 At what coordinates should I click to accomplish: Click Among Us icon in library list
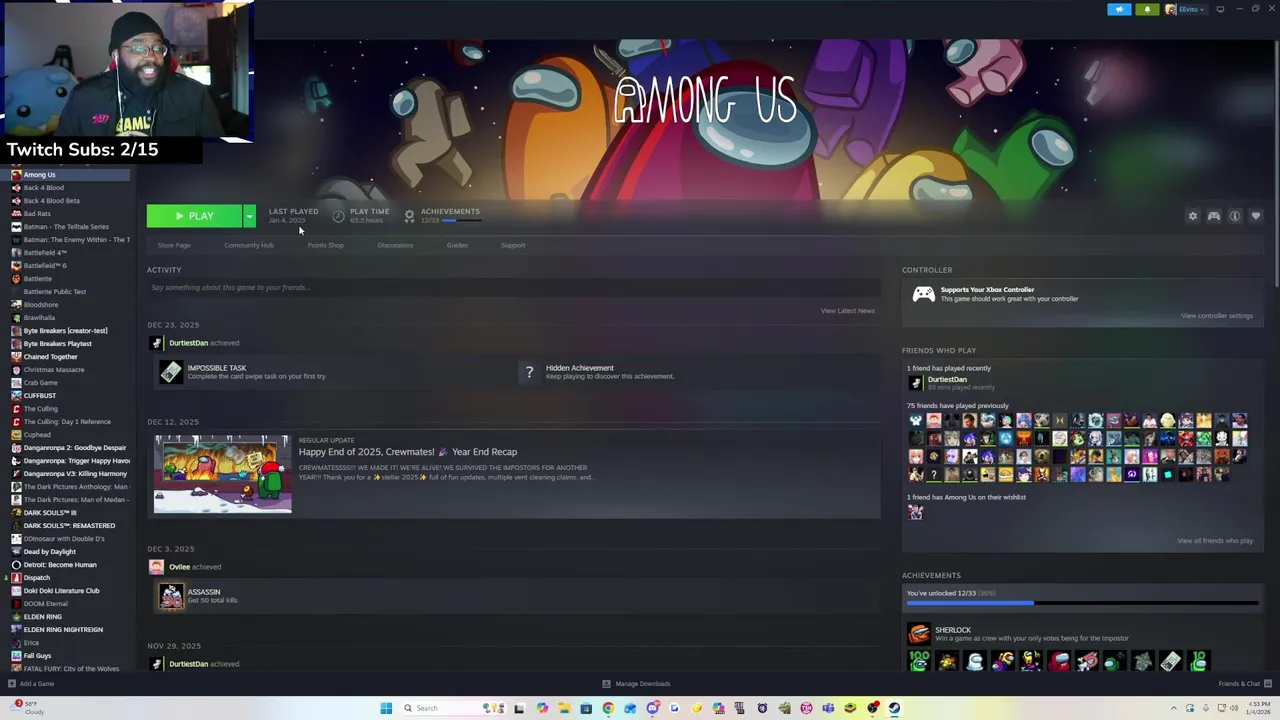(16, 175)
